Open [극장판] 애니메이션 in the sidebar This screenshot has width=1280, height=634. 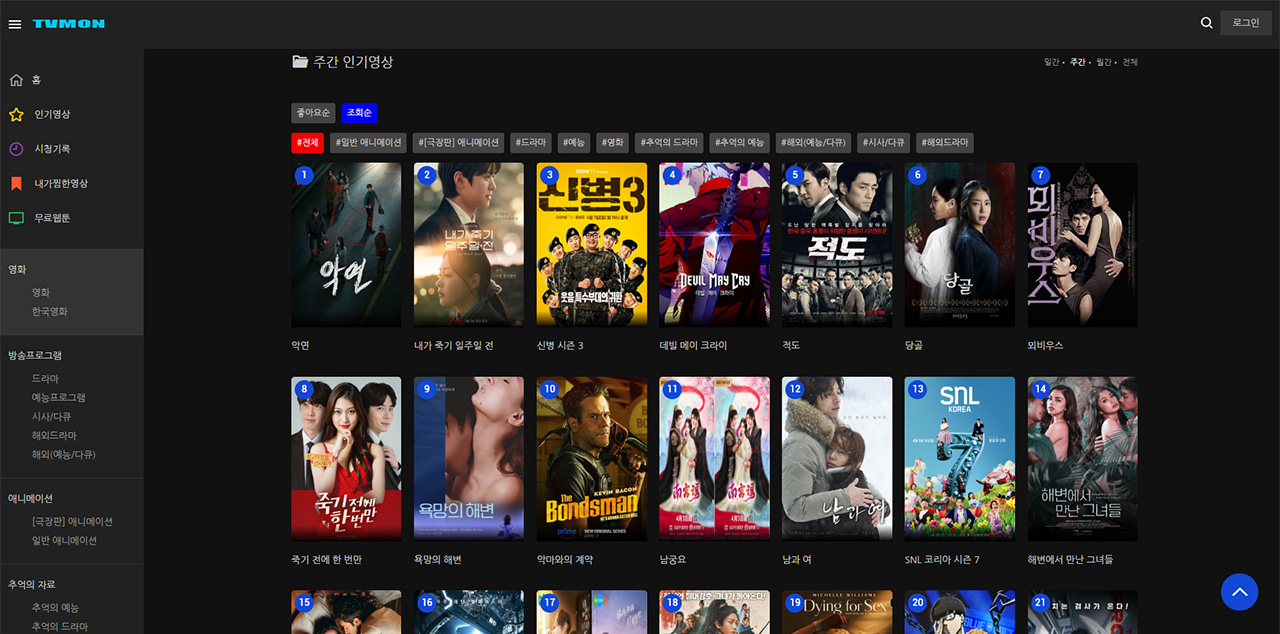[x=72, y=522]
